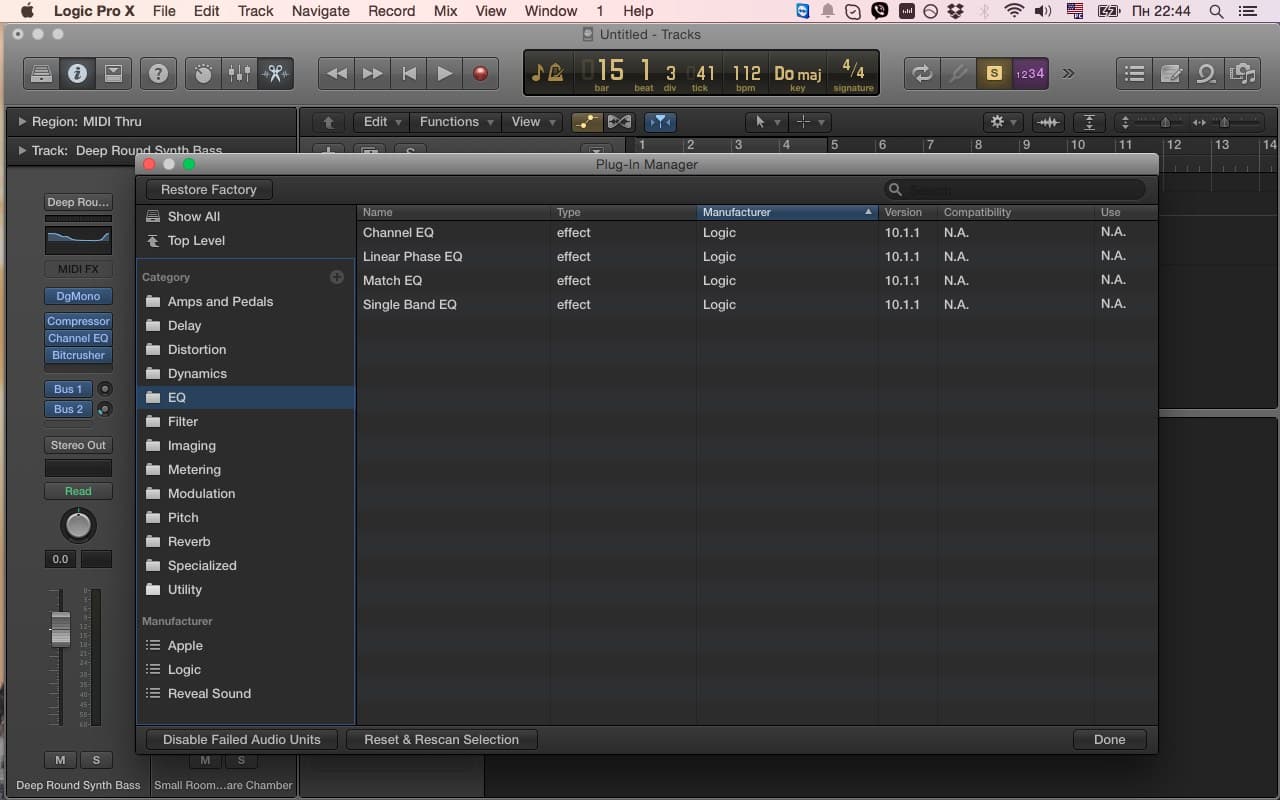
Task: Open the Track menu in the menu bar
Action: [255, 11]
